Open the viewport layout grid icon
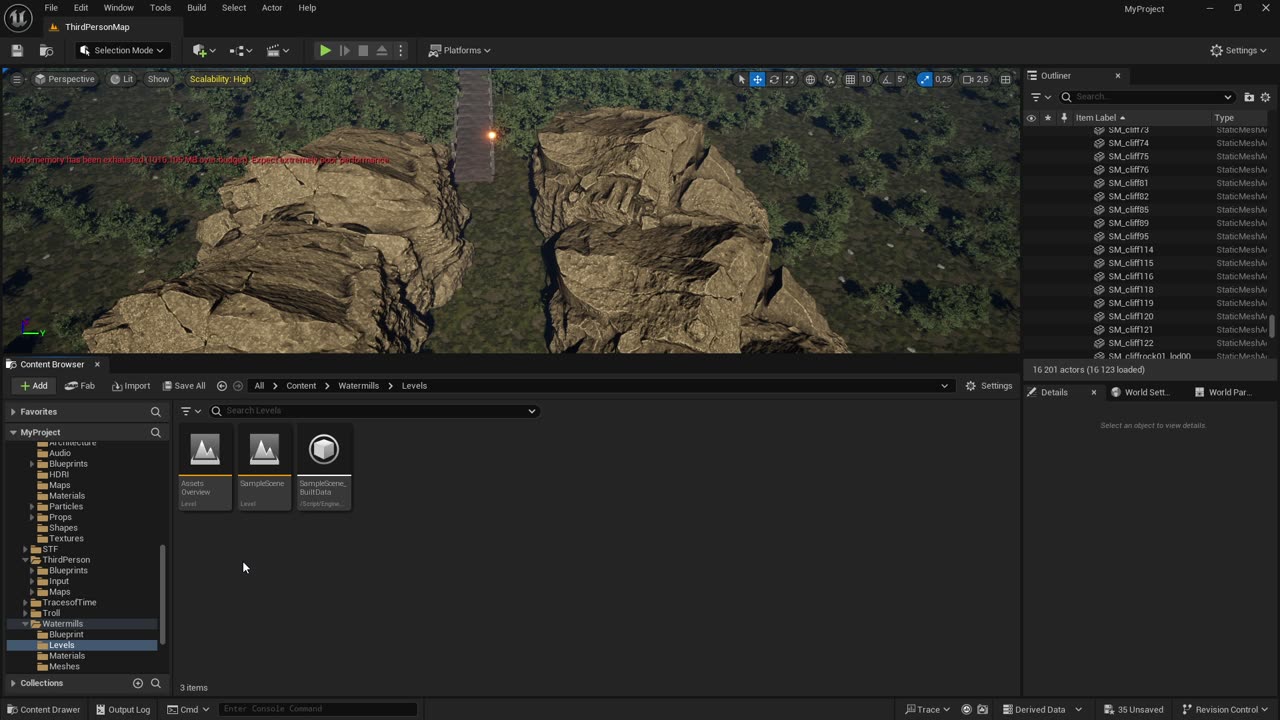 1005,79
